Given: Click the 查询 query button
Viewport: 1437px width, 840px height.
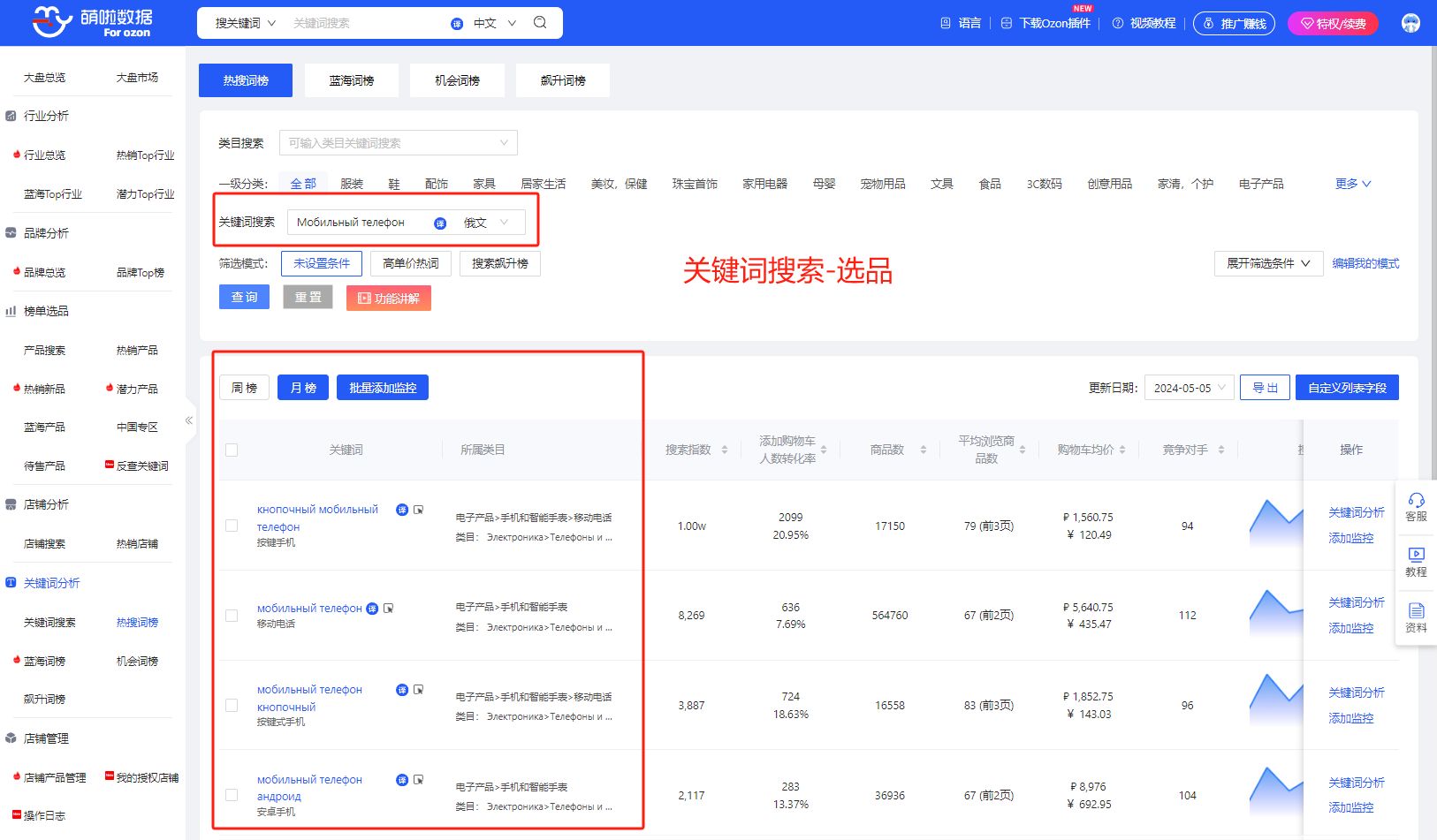Looking at the screenshot, I should 244,298.
